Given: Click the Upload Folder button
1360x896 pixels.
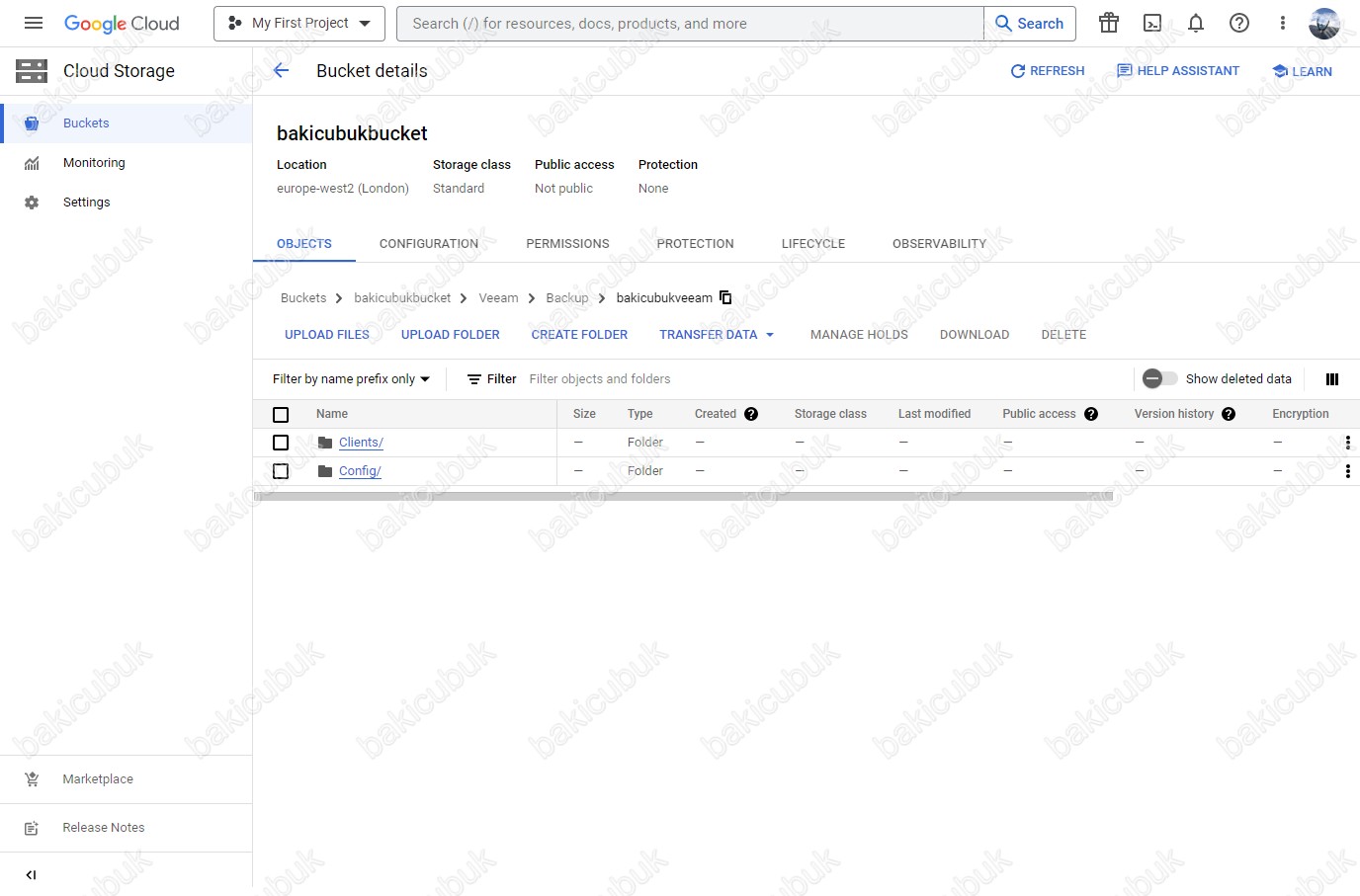Looking at the screenshot, I should pyautogui.click(x=451, y=335).
